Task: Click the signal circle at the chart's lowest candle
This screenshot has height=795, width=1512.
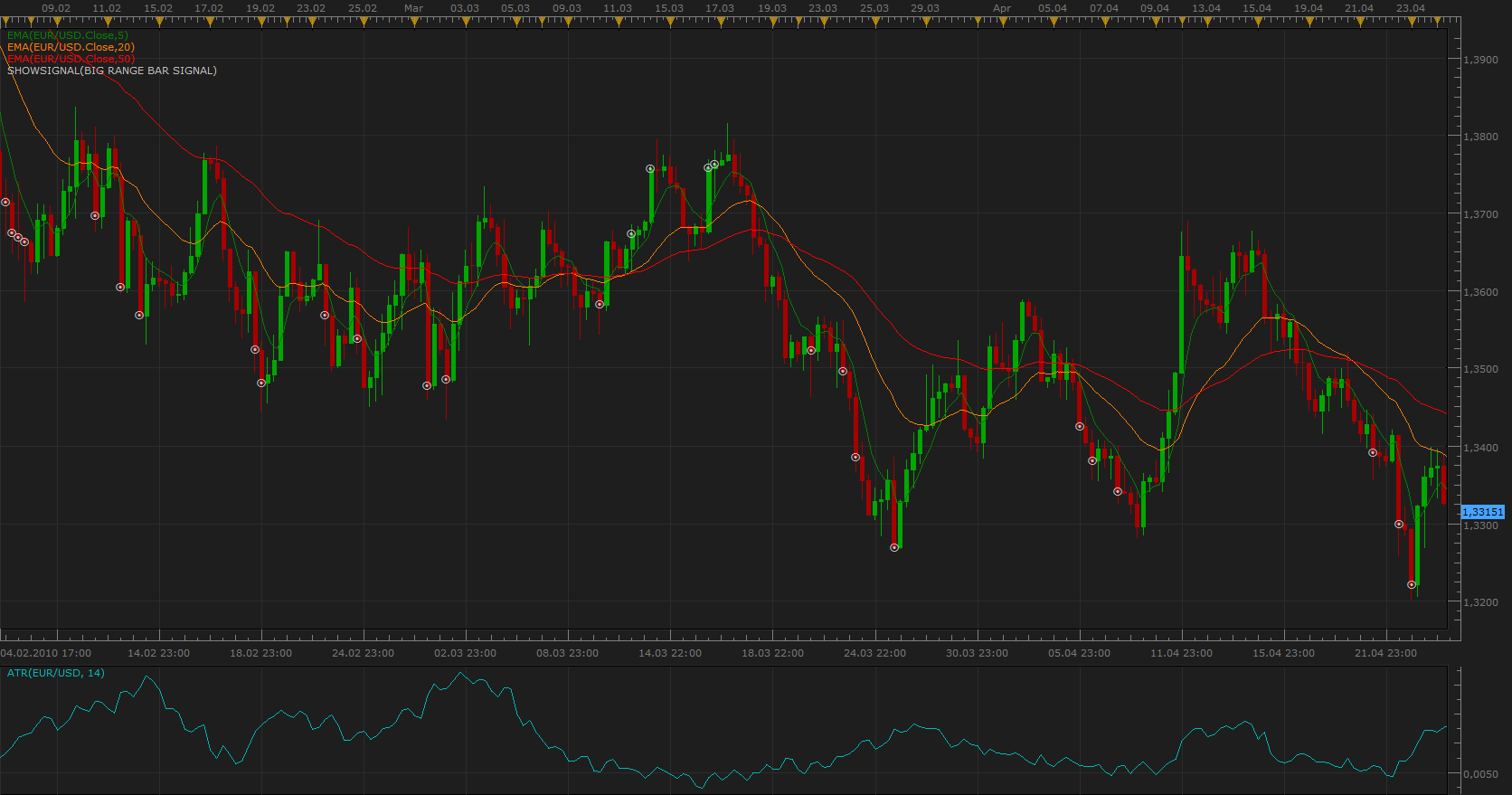Action: tap(1412, 585)
